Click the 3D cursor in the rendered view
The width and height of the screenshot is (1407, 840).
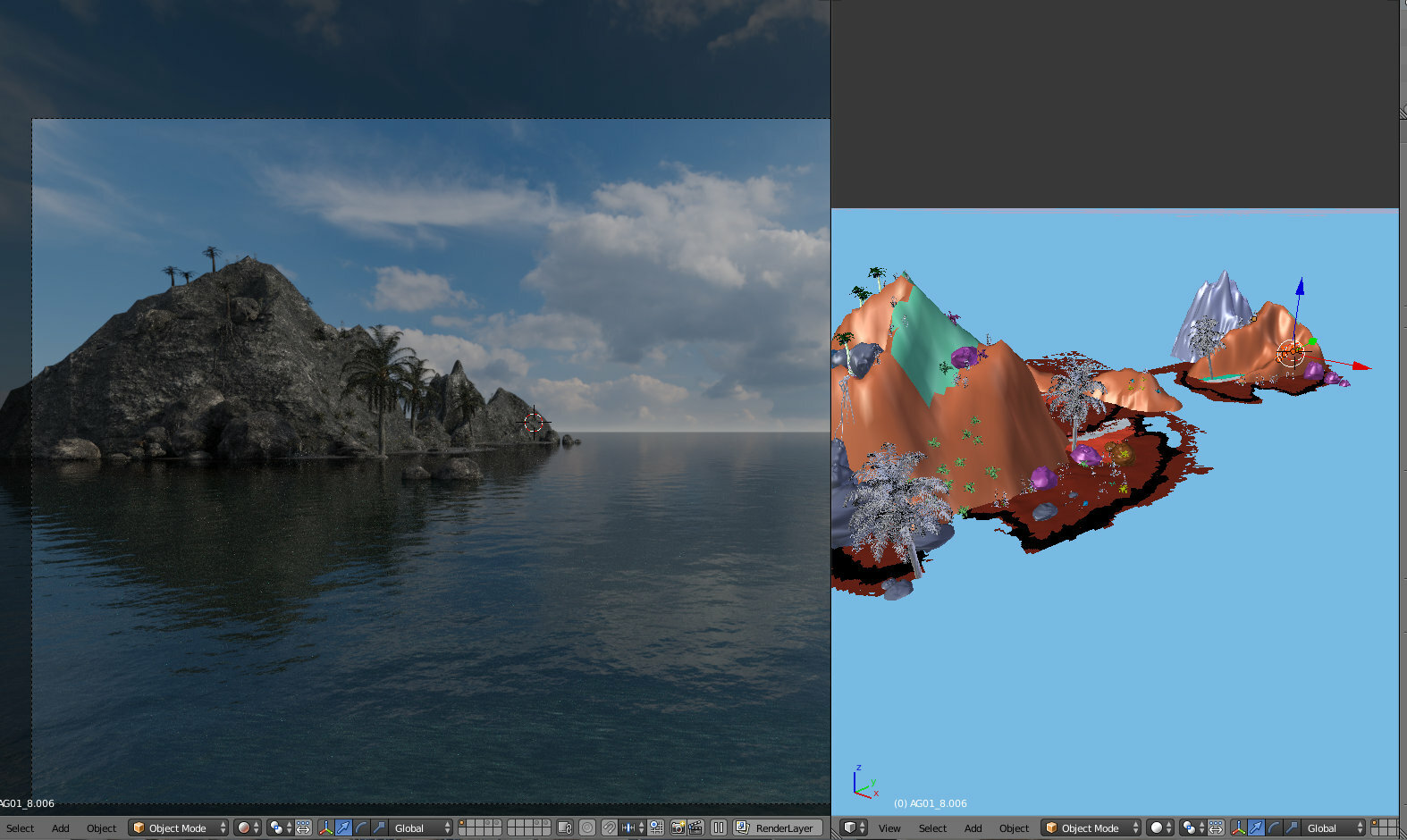click(x=534, y=423)
